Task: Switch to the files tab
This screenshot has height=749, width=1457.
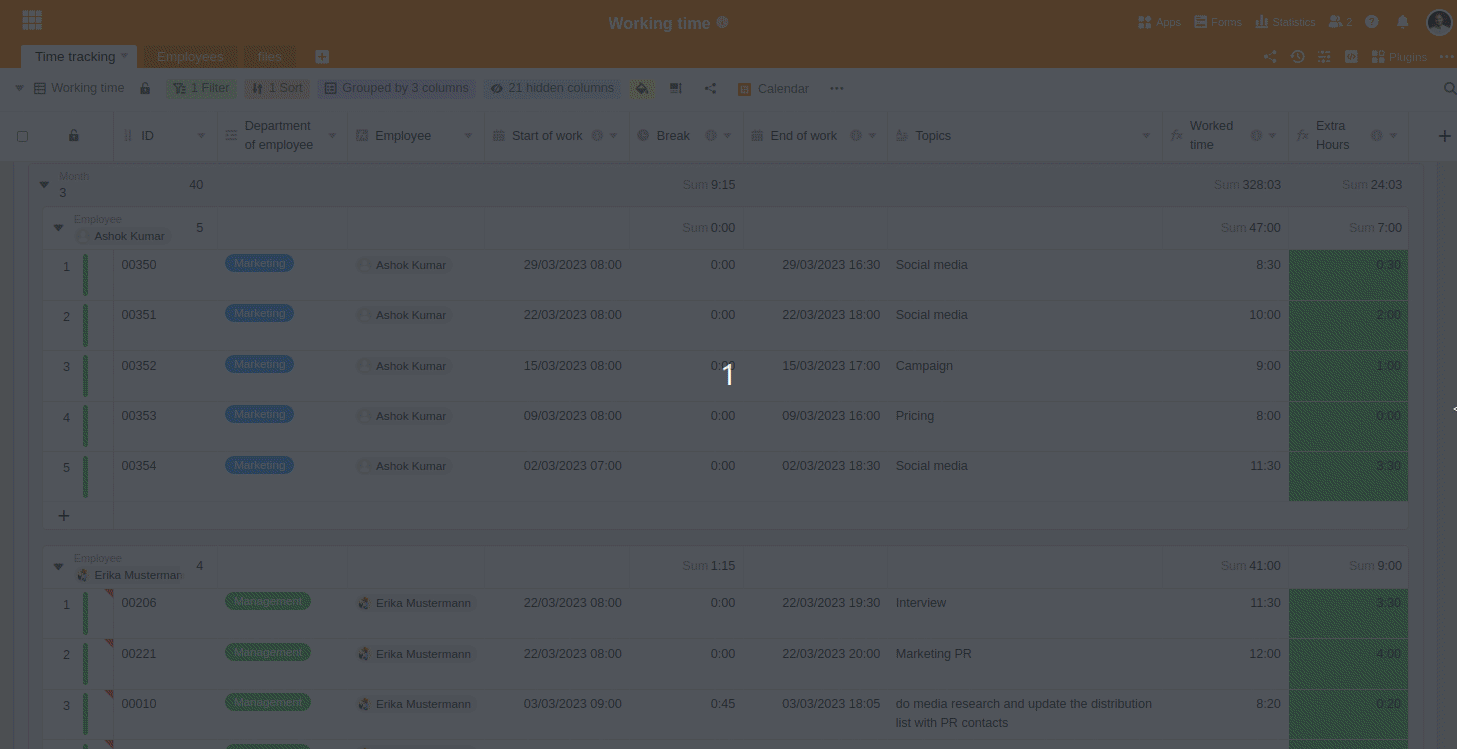Action: 270,57
